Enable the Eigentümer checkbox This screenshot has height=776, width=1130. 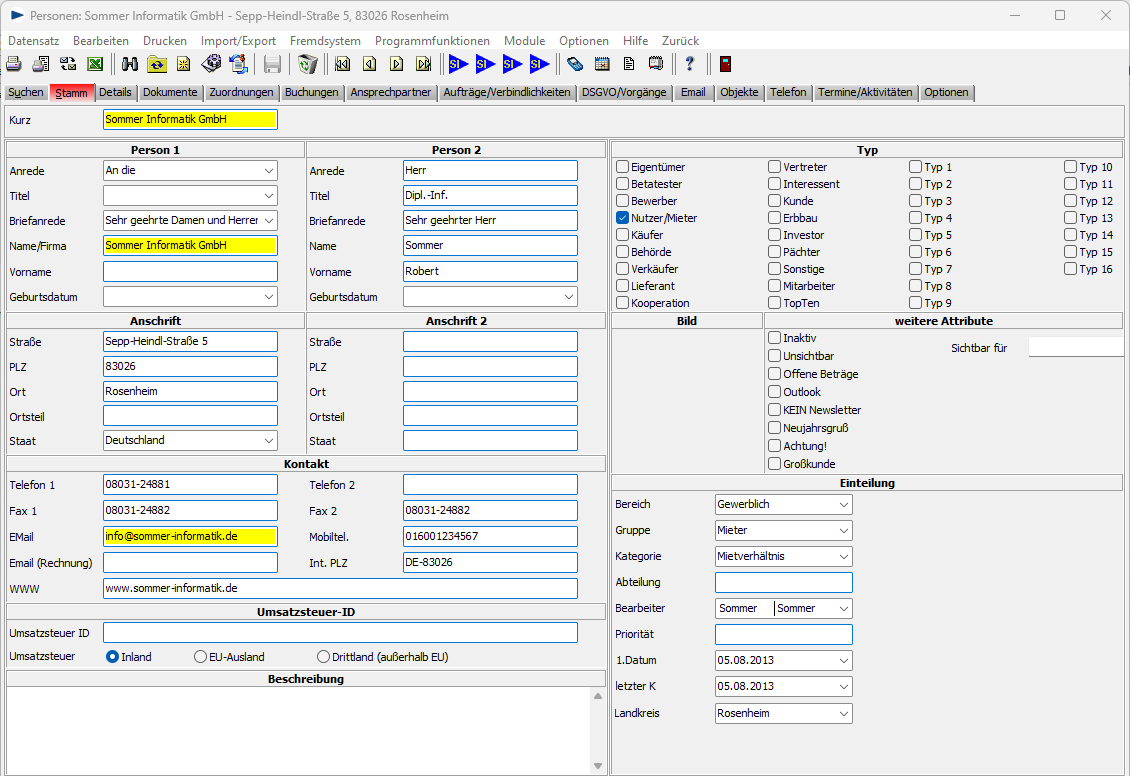622,167
